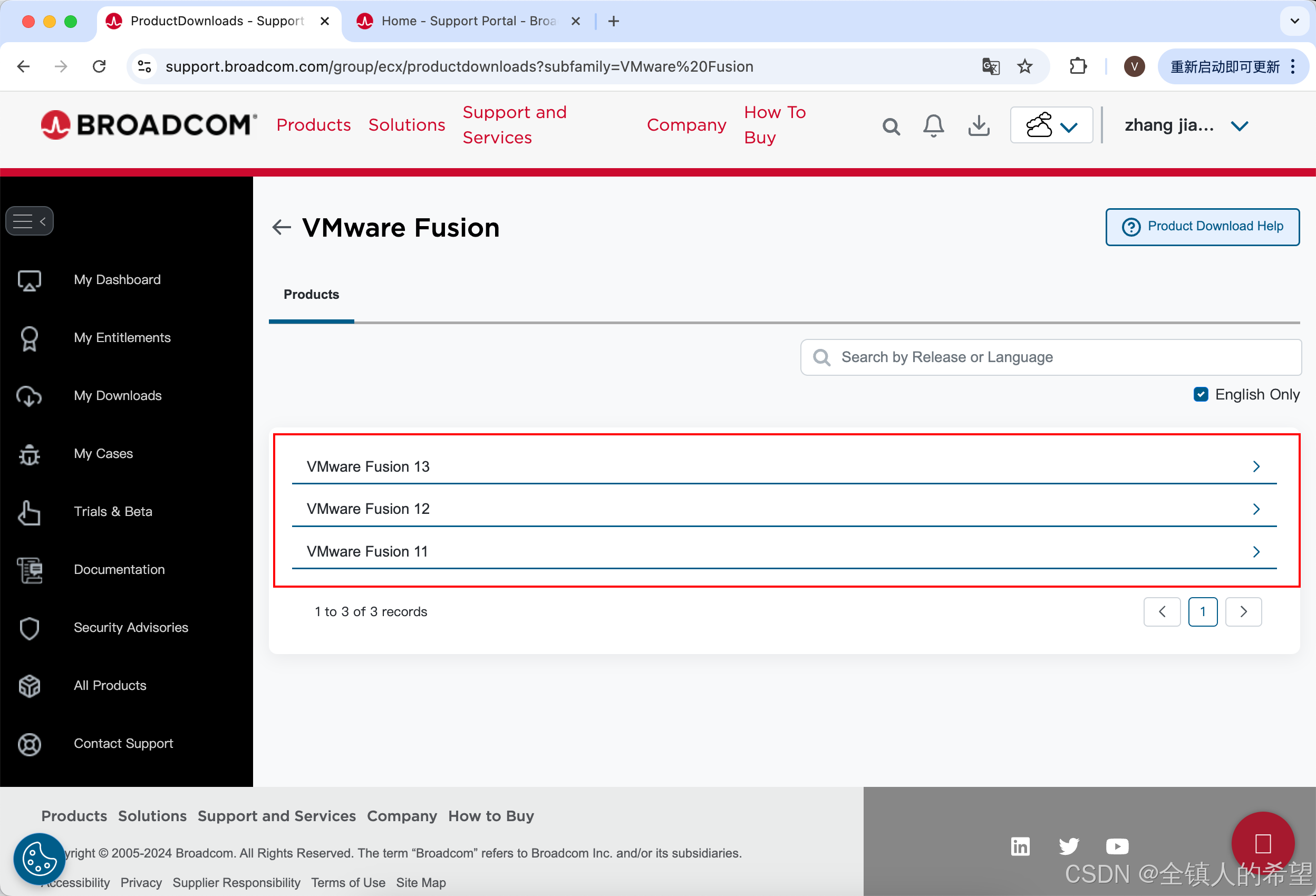Visit Broadcom's YouTube channel
Screen dimensions: 1316x896
(x=1117, y=846)
